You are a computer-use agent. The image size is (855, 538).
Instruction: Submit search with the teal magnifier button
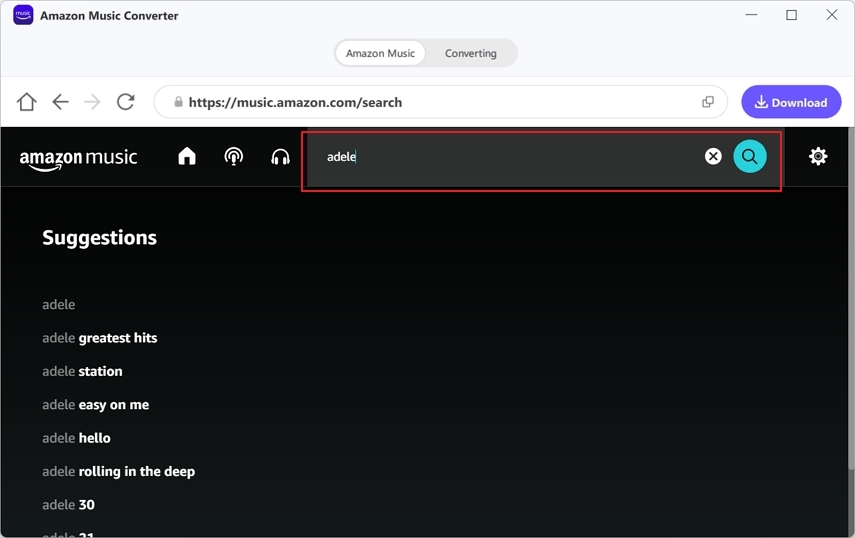[x=750, y=156]
